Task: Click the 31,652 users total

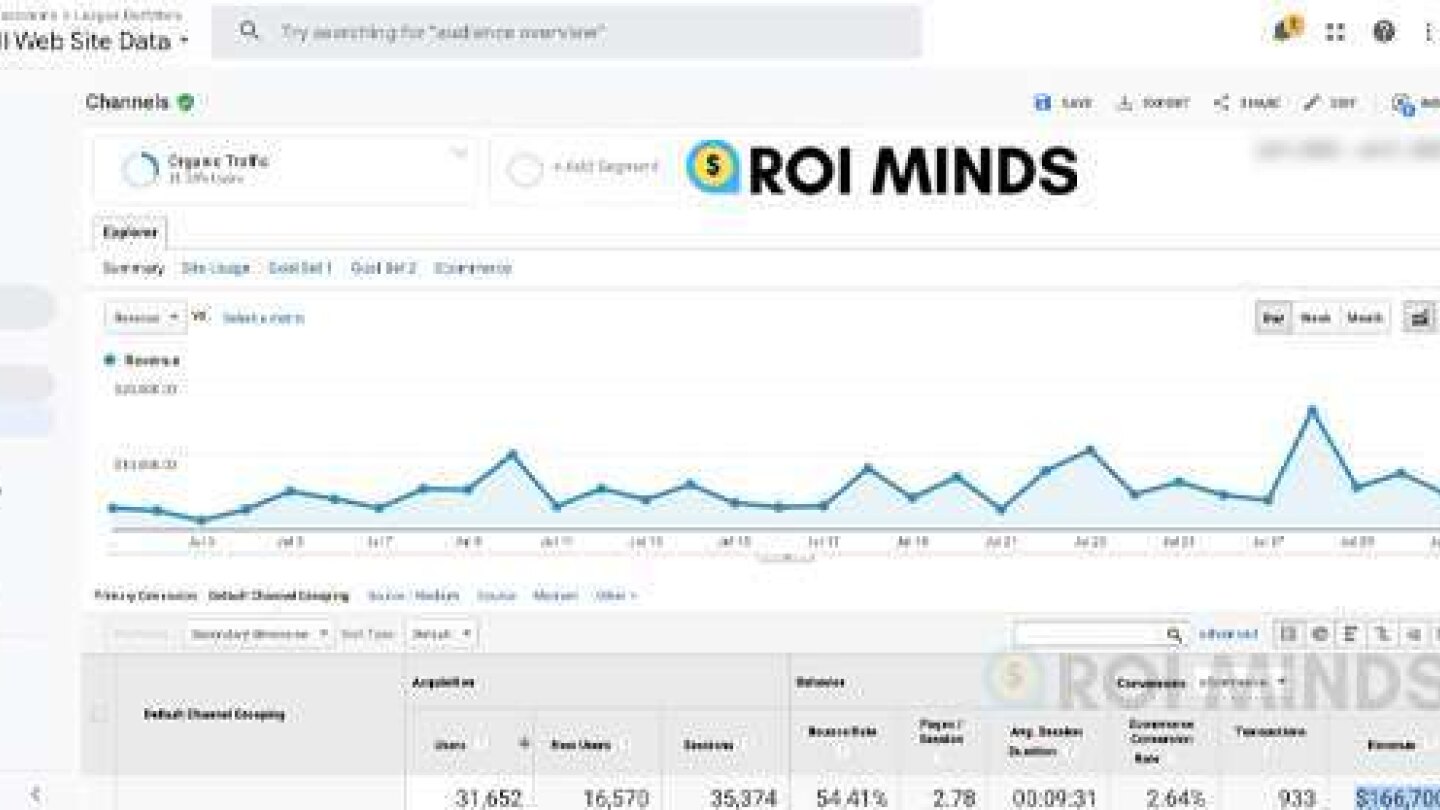Action: (488, 798)
